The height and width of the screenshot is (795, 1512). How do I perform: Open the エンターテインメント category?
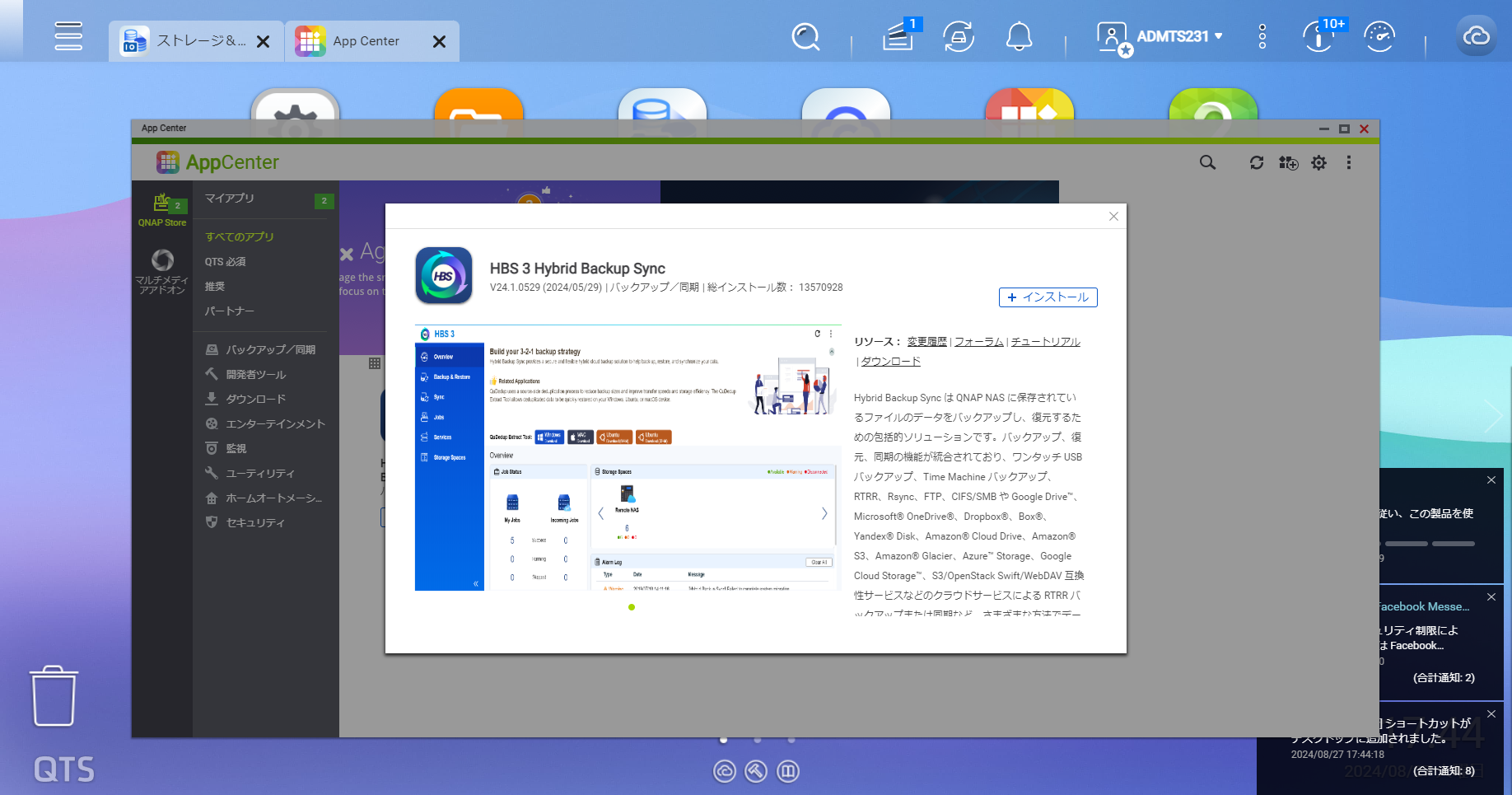click(x=266, y=423)
